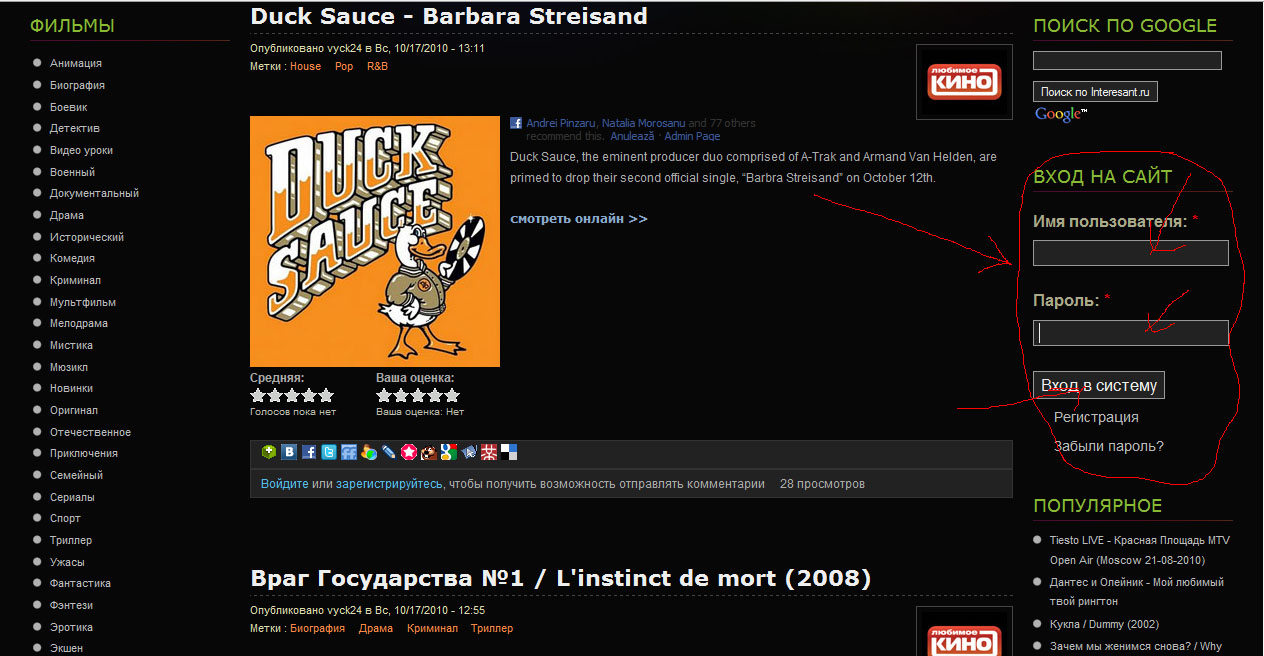Viewport: 1264px width, 656px height.
Task: Open the смотреть онлайн >> link
Action: point(579,219)
